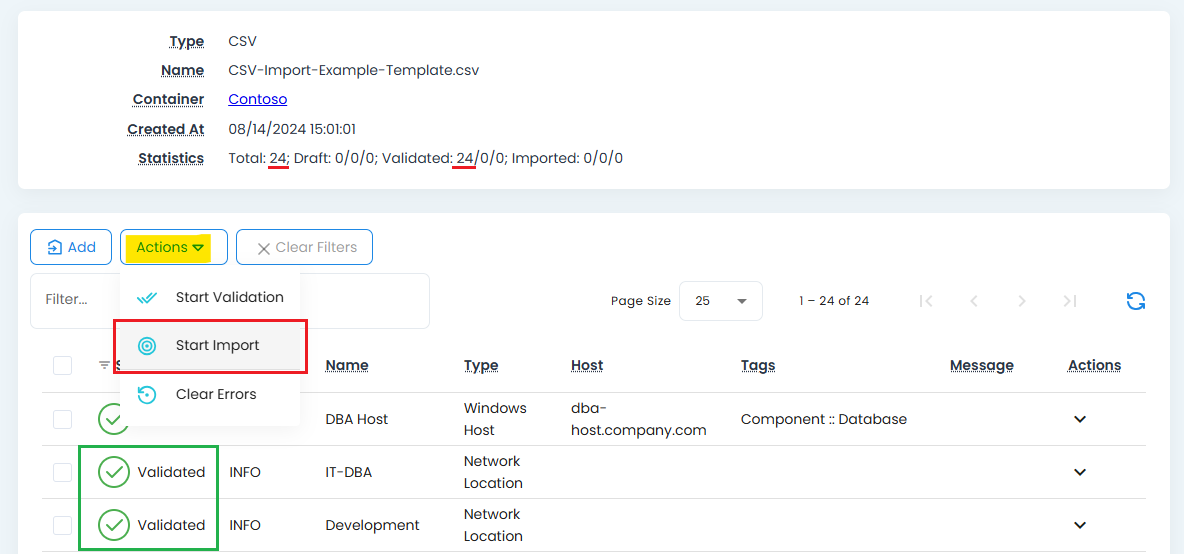
Task: Choose Start Validation menu item
Action: pyautogui.click(x=229, y=297)
